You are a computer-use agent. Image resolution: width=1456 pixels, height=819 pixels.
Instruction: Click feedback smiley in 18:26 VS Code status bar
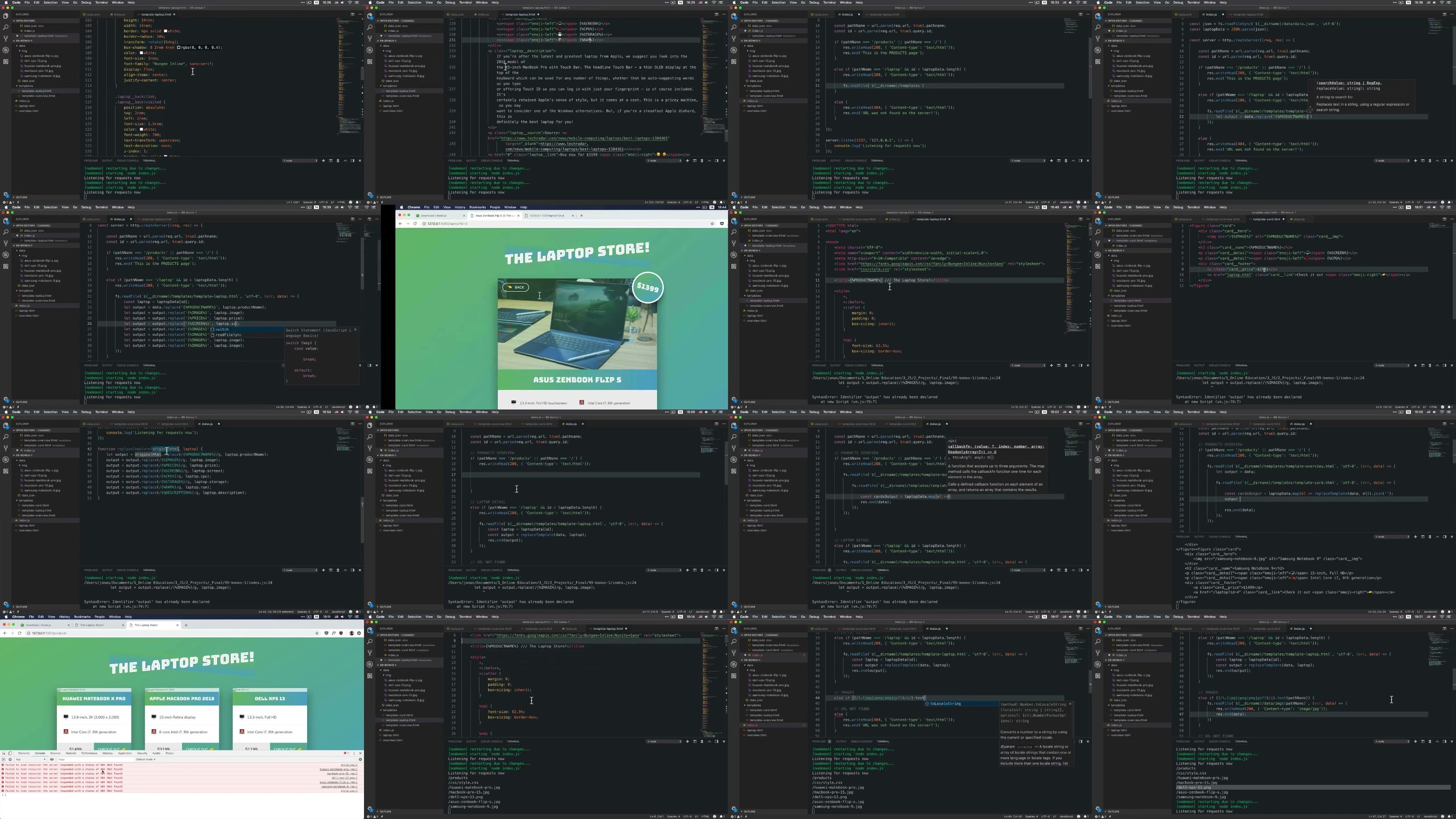click(x=350, y=202)
